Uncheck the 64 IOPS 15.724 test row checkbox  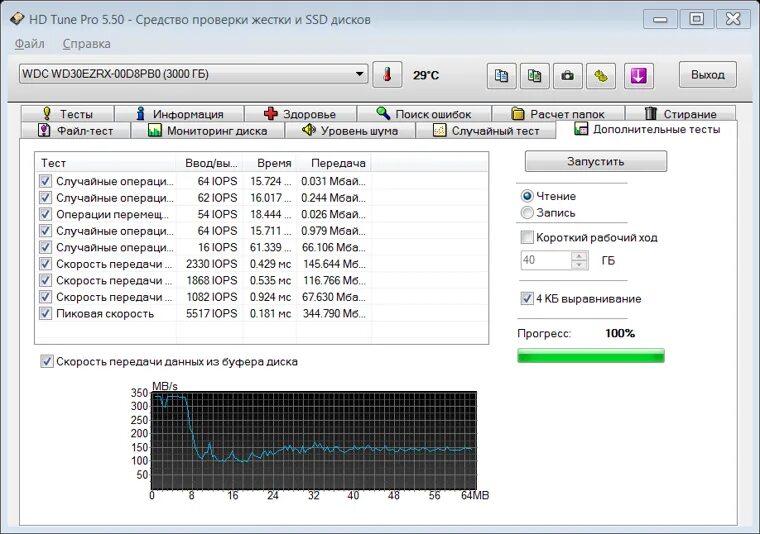(x=45, y=181)
